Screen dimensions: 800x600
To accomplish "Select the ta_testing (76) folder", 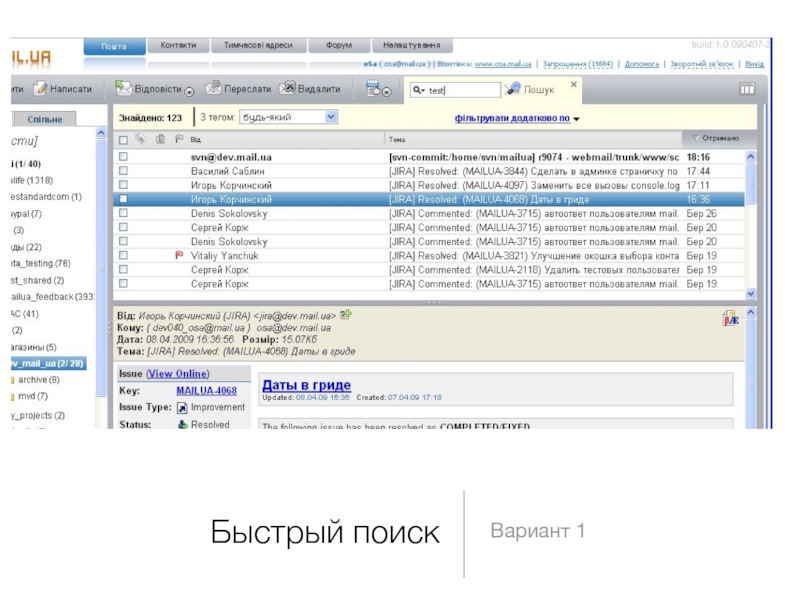I will 41,263.
